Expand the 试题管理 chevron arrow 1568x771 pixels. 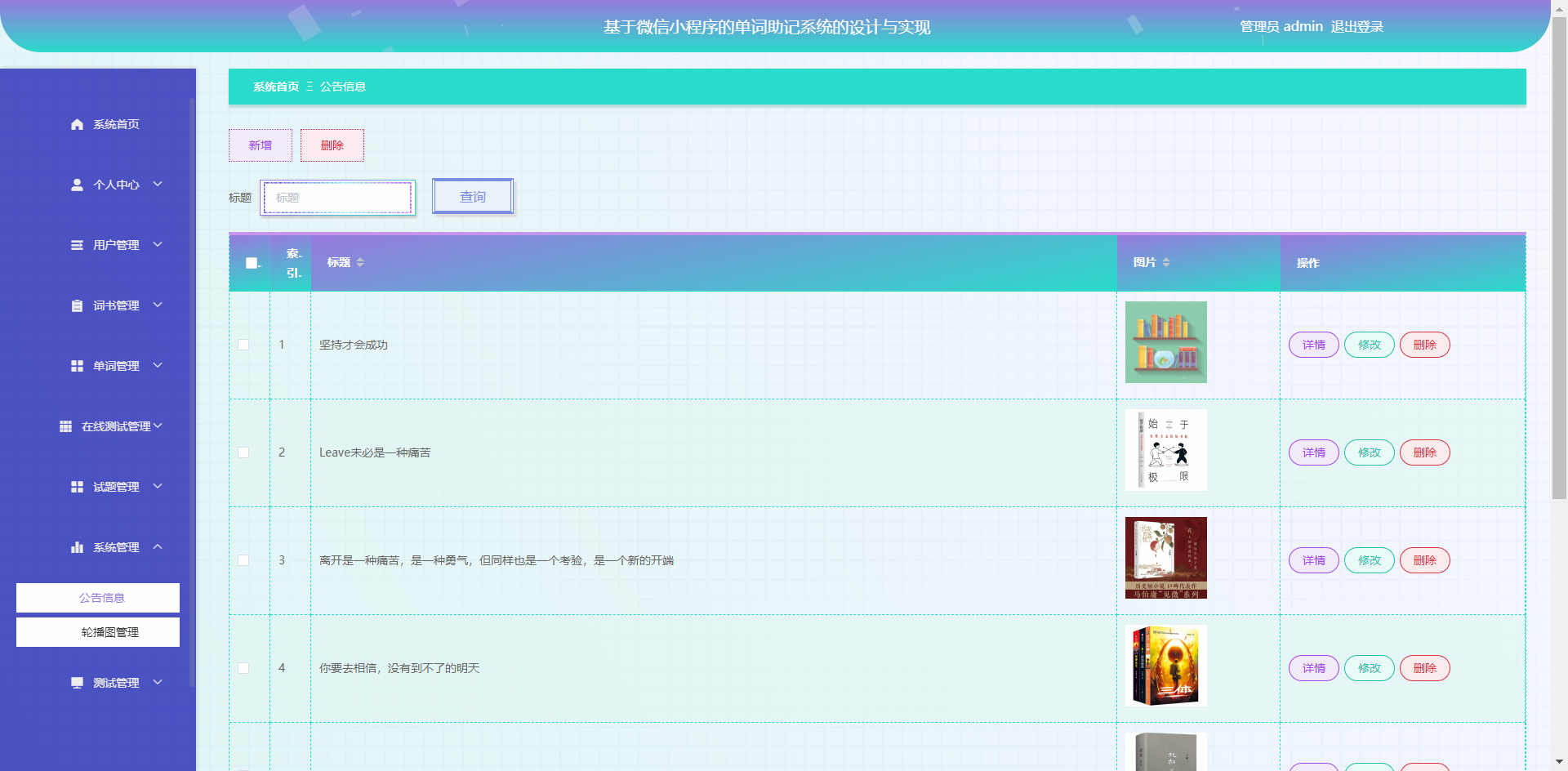pos(158,487)
